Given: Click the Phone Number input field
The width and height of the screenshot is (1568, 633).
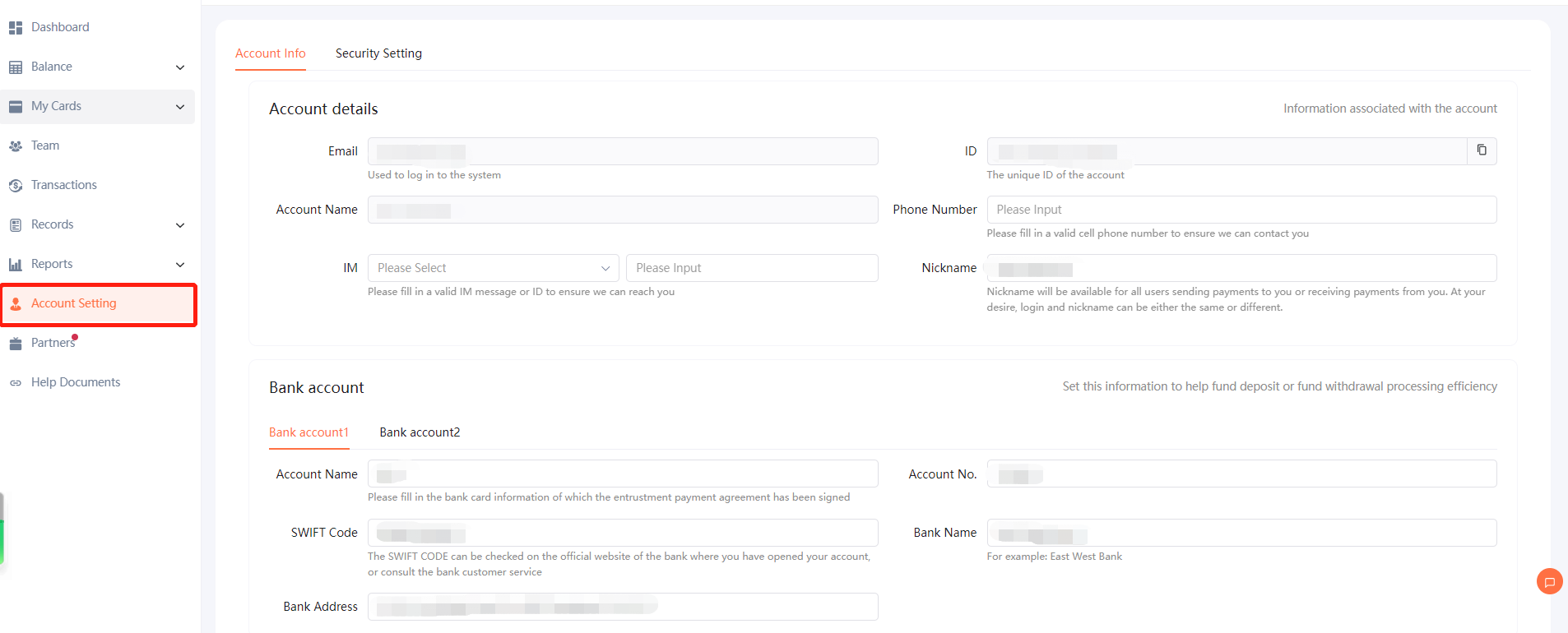Looking at the screenshot, I should coord(1241,210).
